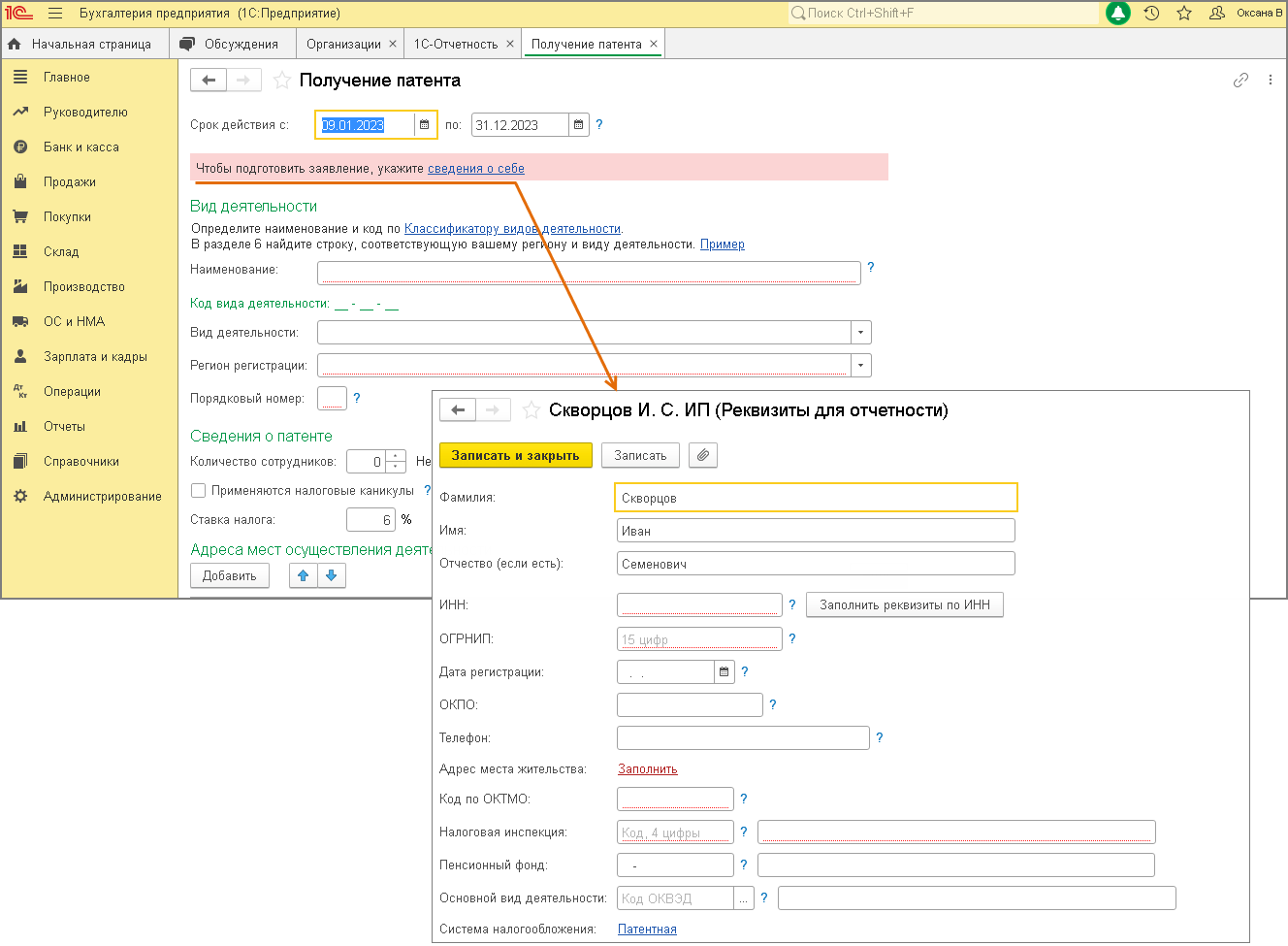Move address down with blue arrow
Screen dimensions: 1288x946
pos(332,575)
